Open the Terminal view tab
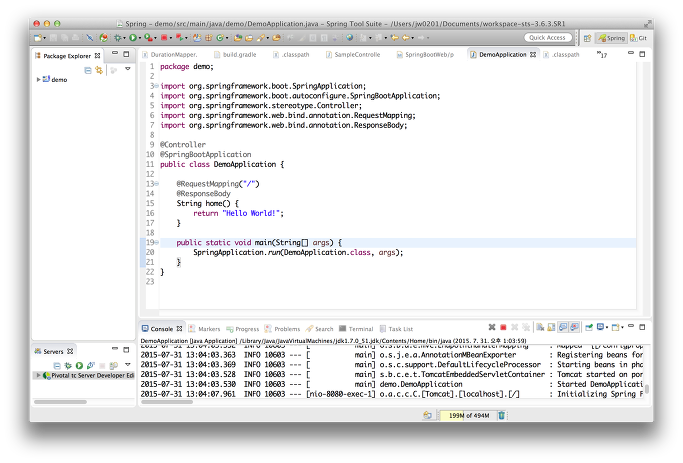The width and height of the screenshot is (683, 463). point(356,329)
